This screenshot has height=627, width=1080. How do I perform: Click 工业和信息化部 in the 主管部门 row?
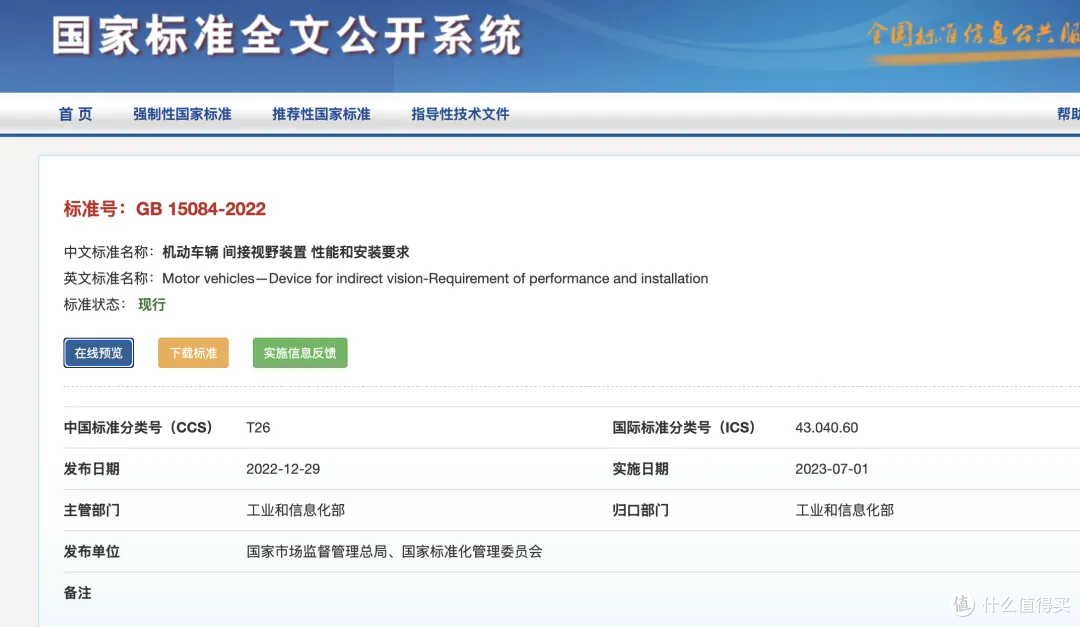[295, 511]
